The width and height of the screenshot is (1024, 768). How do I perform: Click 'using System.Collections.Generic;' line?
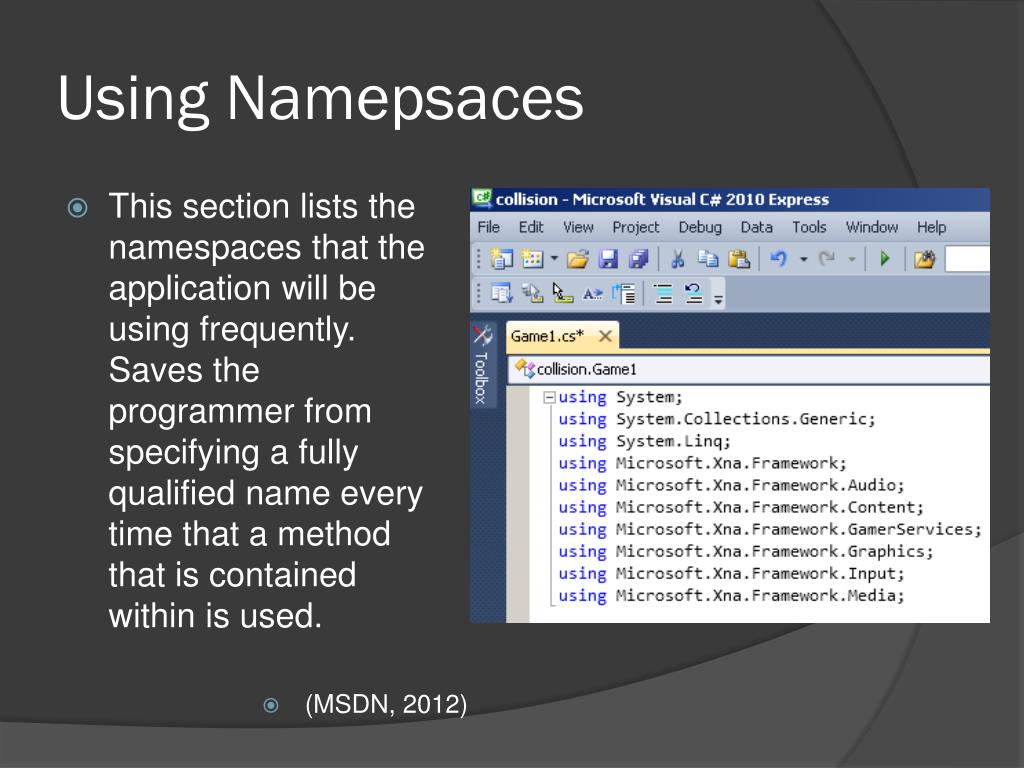coord(716,419)
